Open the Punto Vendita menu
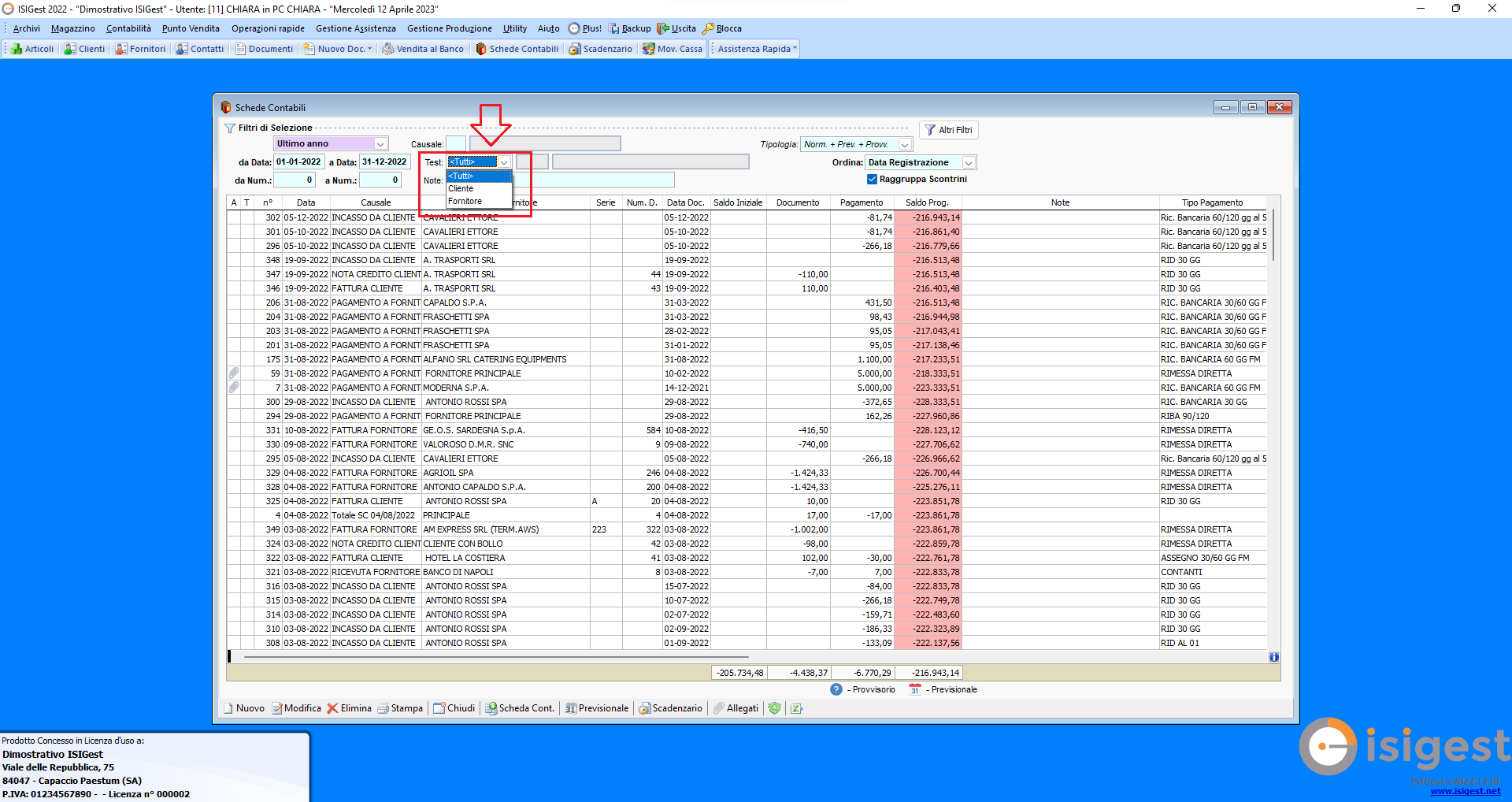Screen dimensions: 1512x802 coord(191,28)
